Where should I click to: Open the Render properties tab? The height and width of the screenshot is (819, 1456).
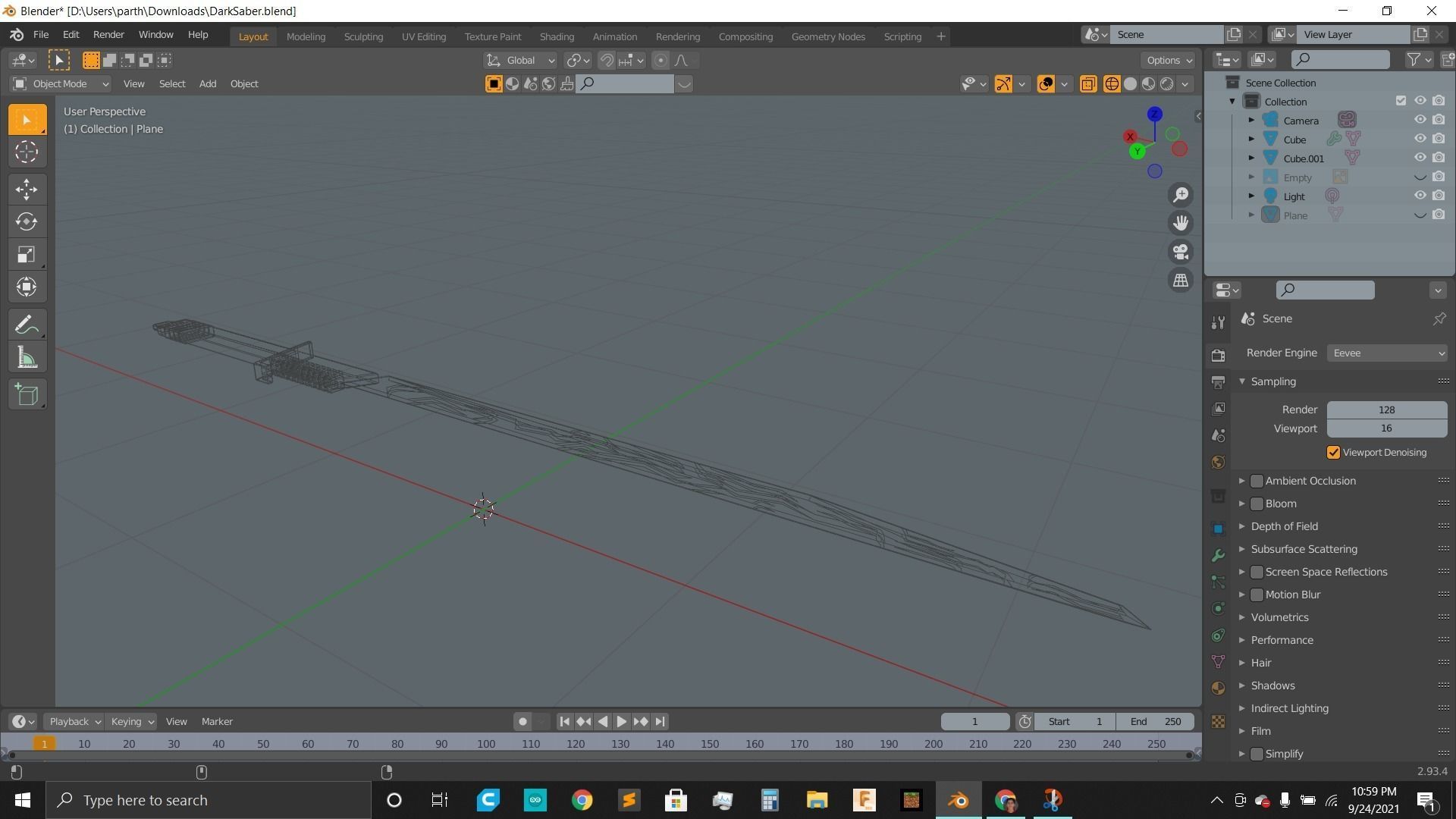coord(1218,355)
